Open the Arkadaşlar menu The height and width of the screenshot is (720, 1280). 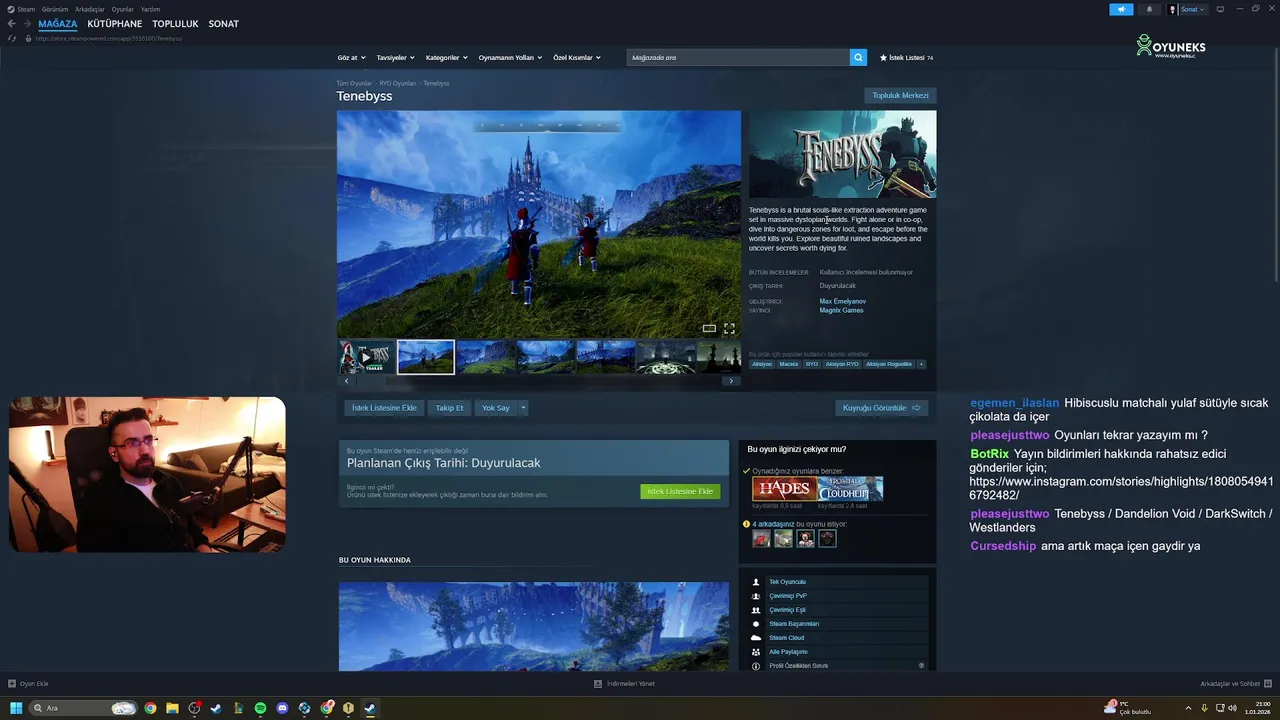click(90, 9)
